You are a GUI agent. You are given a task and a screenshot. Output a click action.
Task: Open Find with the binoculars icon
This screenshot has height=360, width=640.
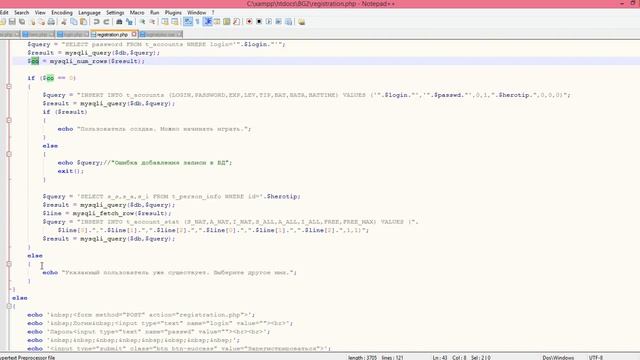tap(119, 22)
